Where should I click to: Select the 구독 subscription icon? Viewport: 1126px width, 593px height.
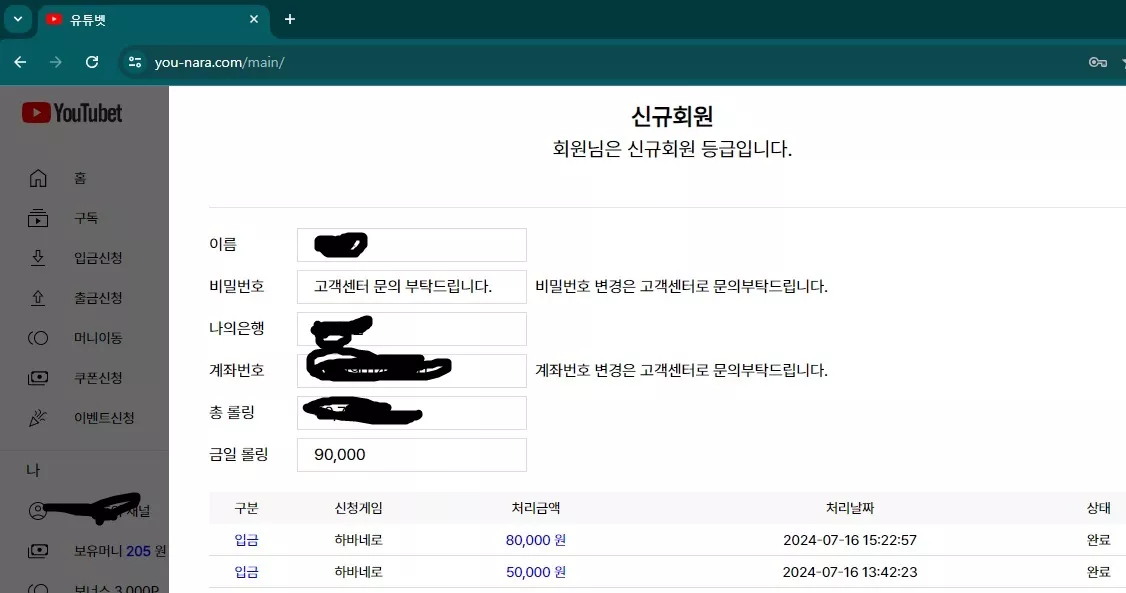pyautogui.click(x=38, y=218)
